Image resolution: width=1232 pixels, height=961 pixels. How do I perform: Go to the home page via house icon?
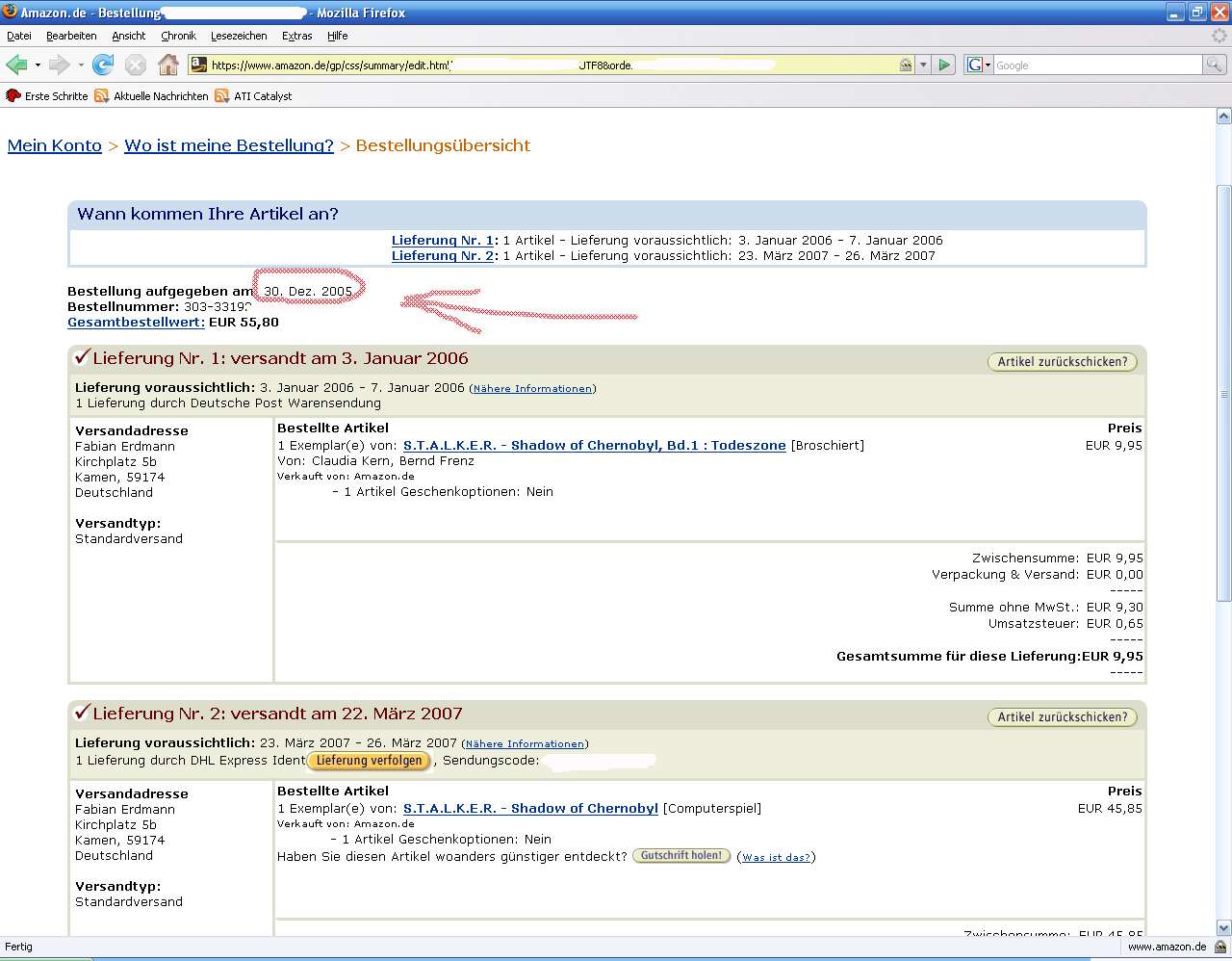click(168, 65)
